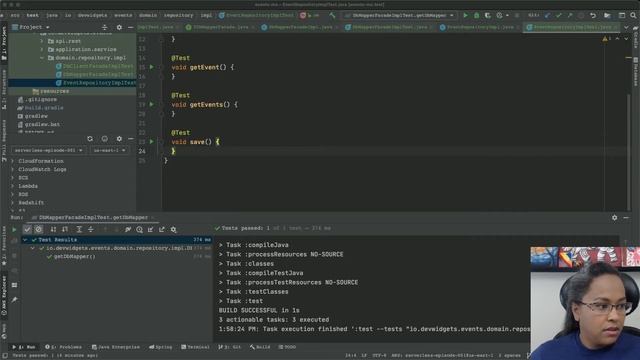Toggle the Project tool window side tab

(4, 43)
